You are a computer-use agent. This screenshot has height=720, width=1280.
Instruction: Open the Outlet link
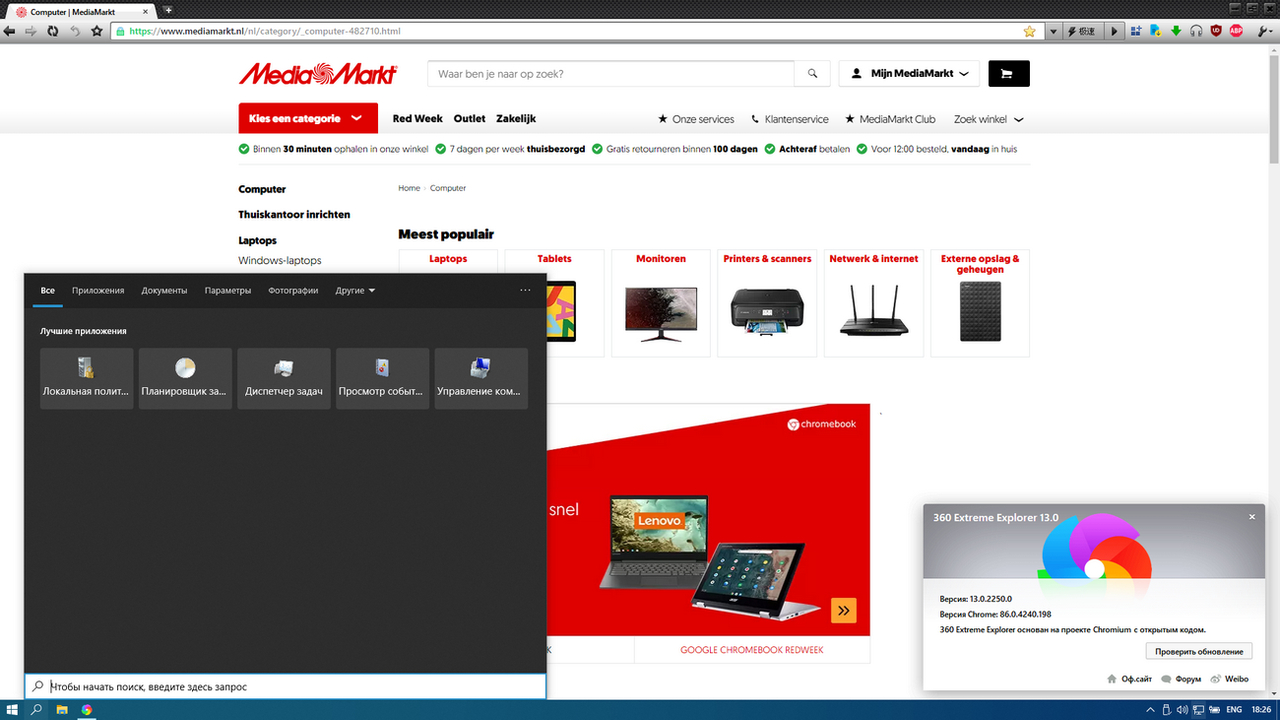(x=469, y=118)
